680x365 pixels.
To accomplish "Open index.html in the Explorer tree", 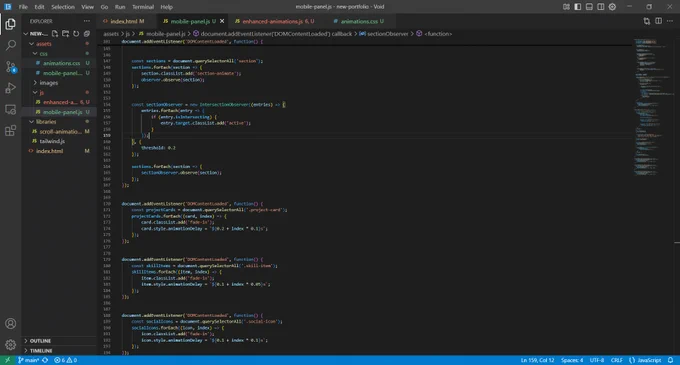I will (x=50, y=151).
